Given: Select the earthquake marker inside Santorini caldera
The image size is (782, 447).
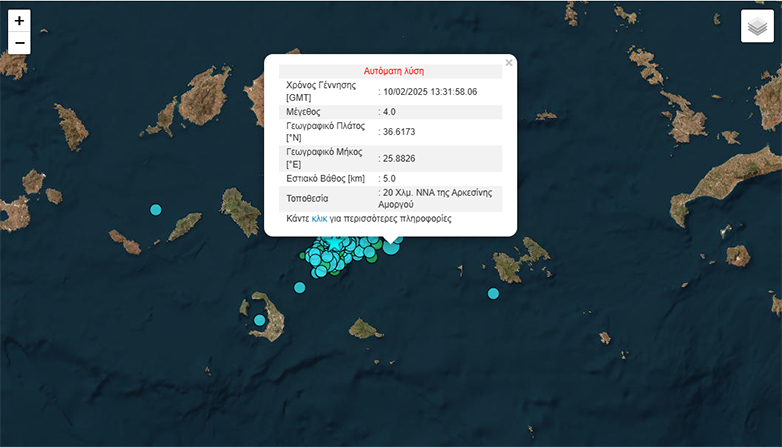Looking at the screenshot, I should tap(260, 320).
